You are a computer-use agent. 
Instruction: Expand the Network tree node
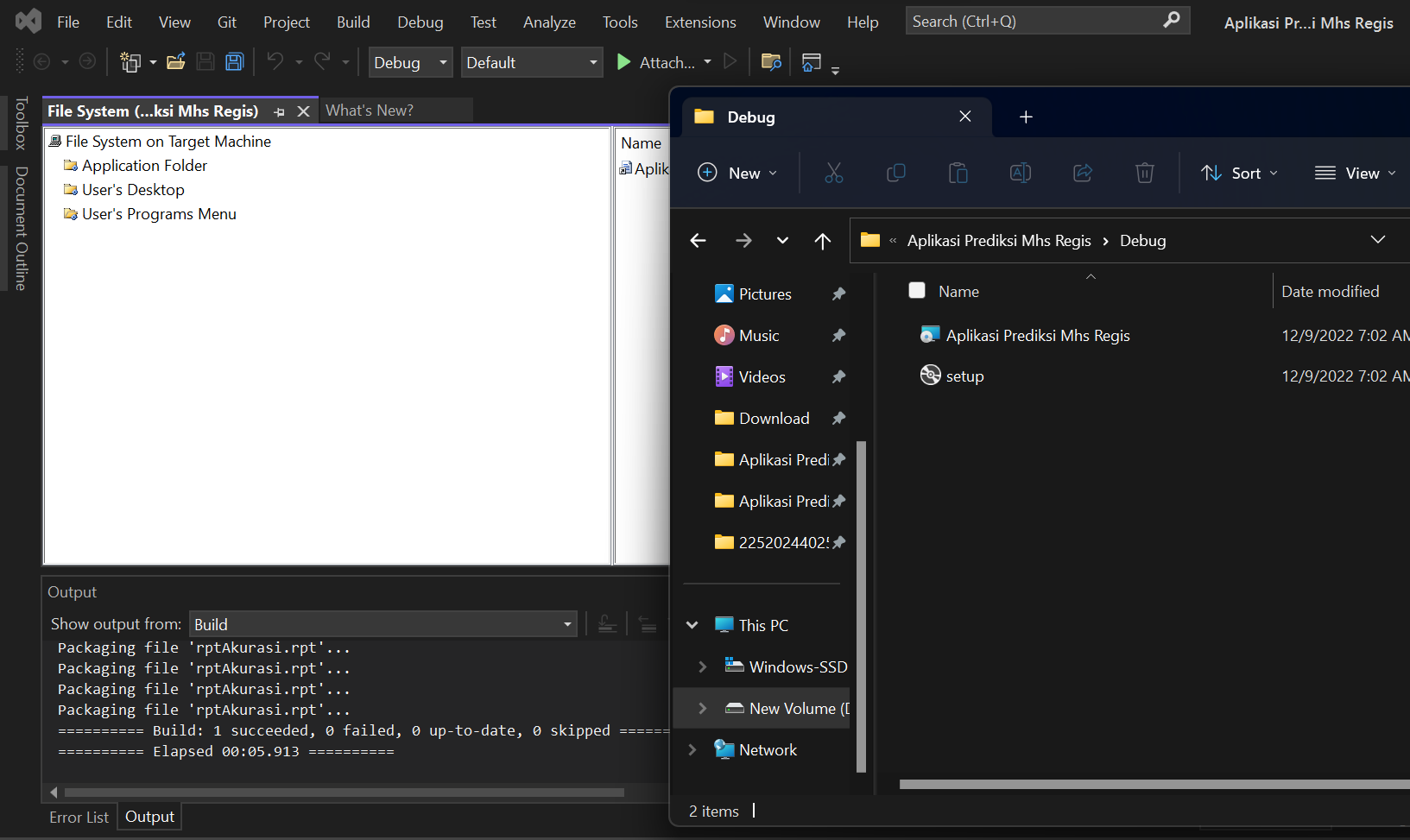(x=692, y=749)
